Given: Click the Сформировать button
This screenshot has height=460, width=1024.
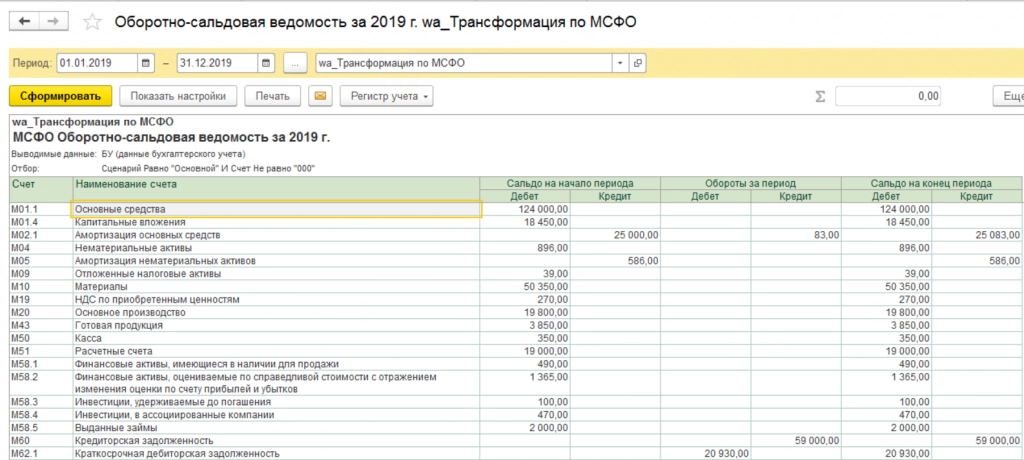Looking at the screenshot, I should click(x=61, y=96).
